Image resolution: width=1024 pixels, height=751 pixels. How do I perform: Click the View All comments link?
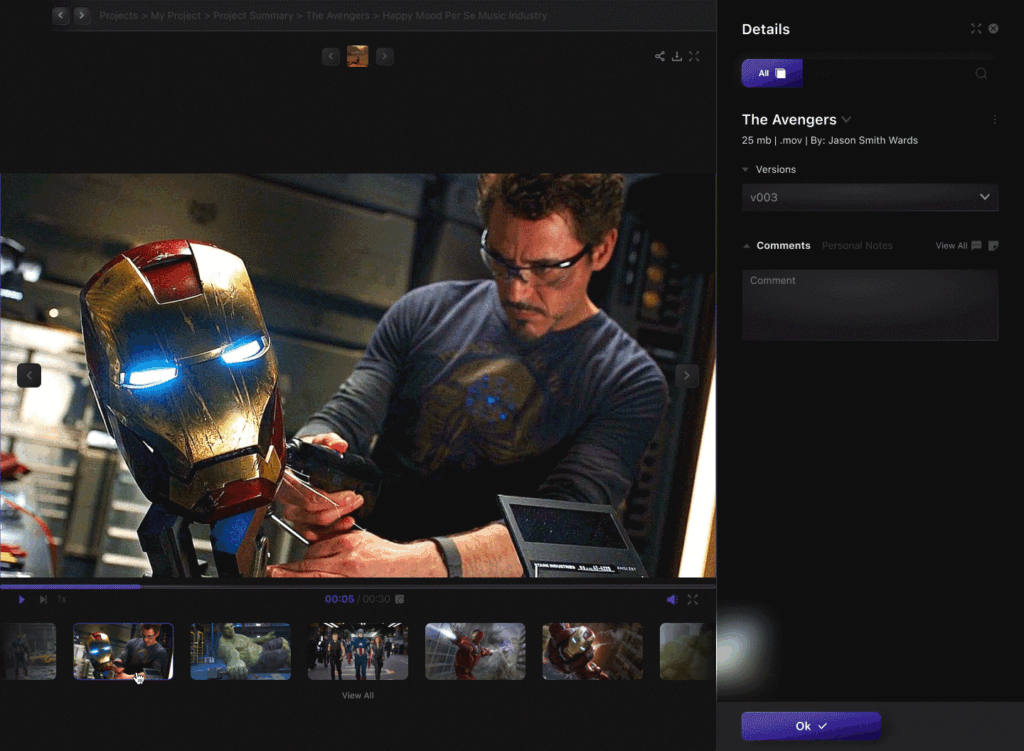(x=951, y=246)
